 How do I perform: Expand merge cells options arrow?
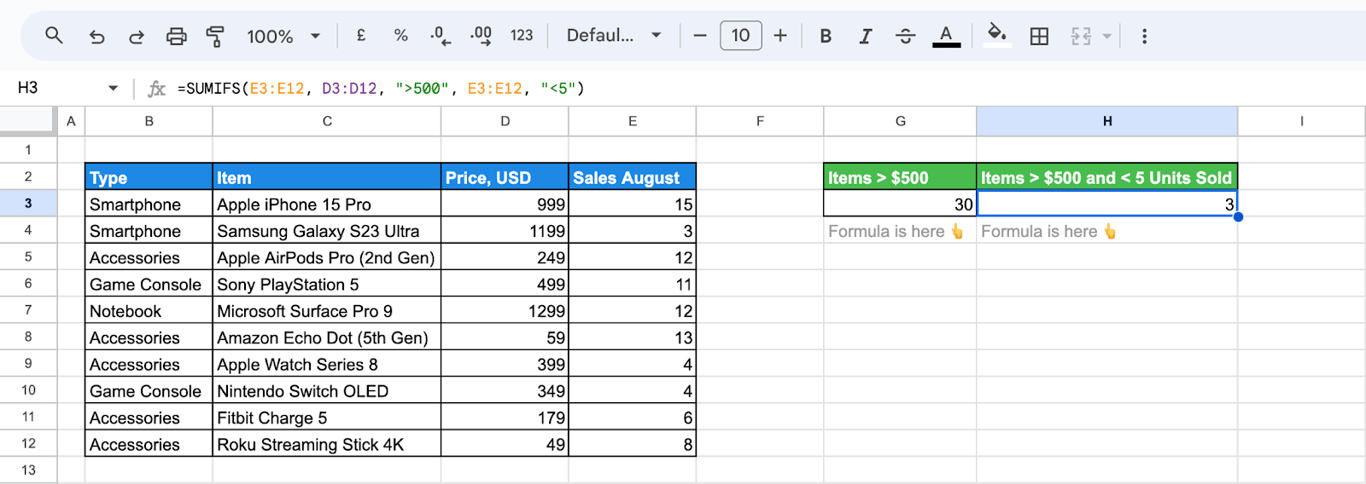click(x=1106, y=36)
